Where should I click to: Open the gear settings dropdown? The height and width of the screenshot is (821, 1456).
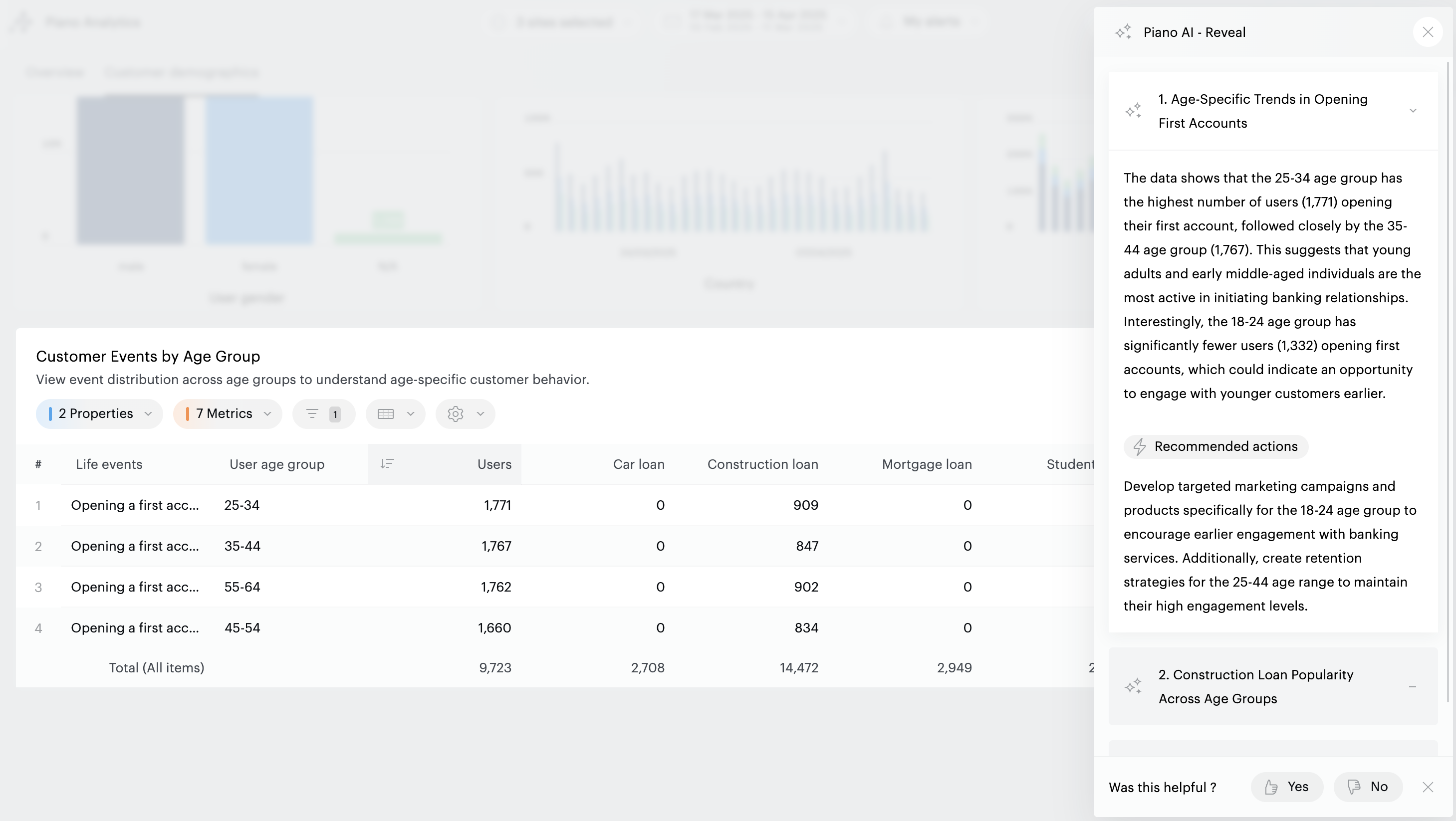click(x=465, y=413)
